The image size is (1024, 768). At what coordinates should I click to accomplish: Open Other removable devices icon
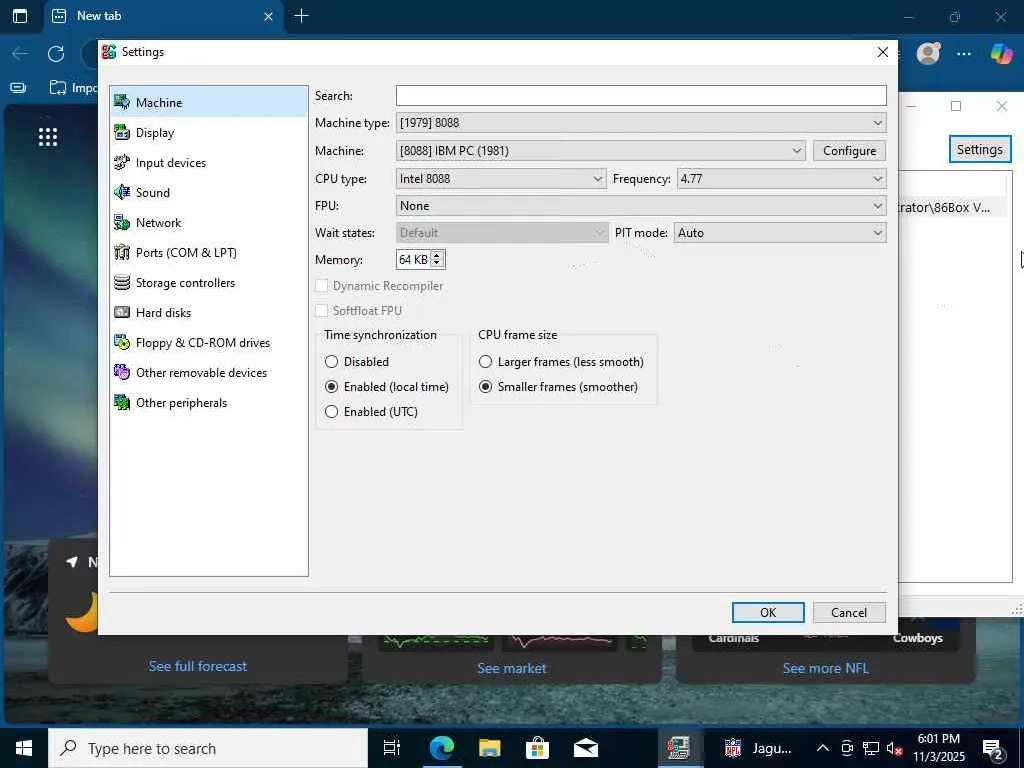122,372
